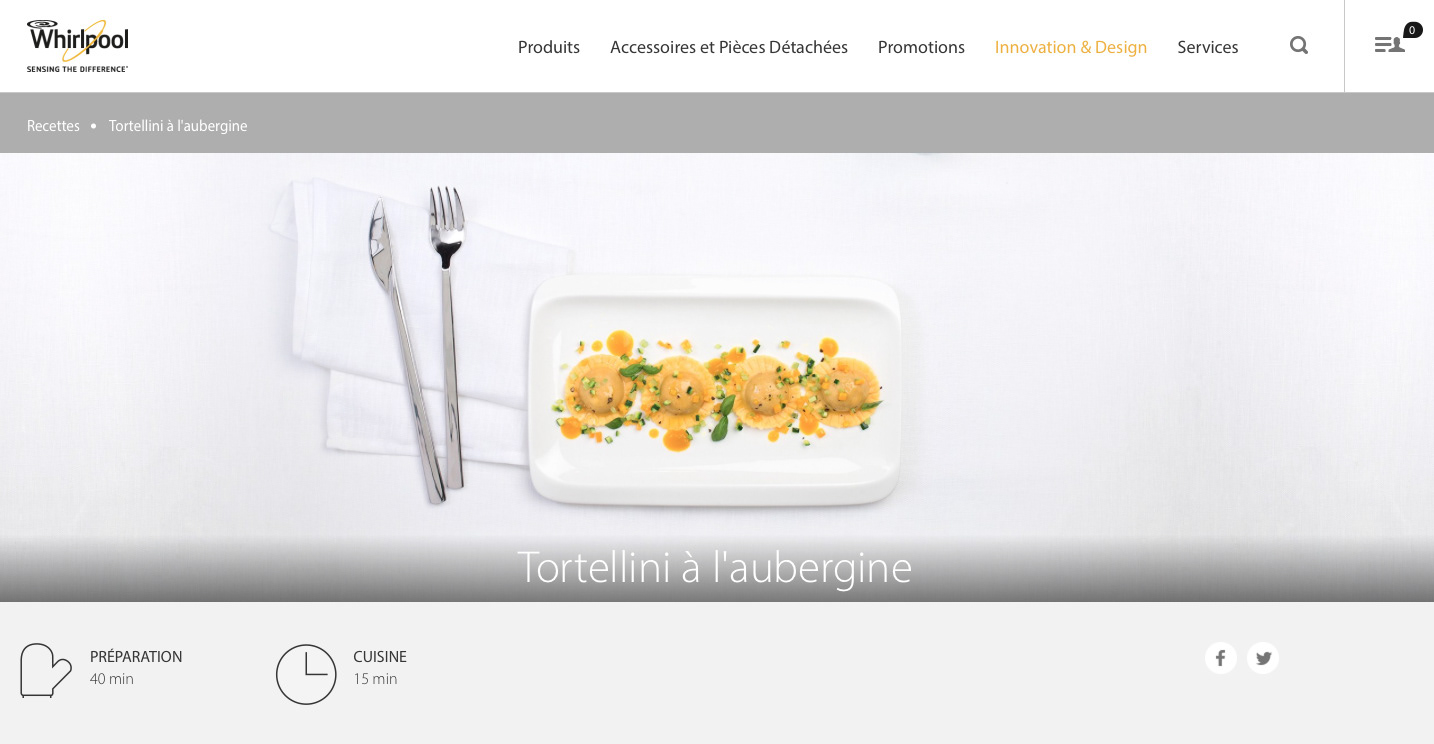Open the user account list icon
The width and height of the screenshot is (1434, 744).
point(1389,45)
